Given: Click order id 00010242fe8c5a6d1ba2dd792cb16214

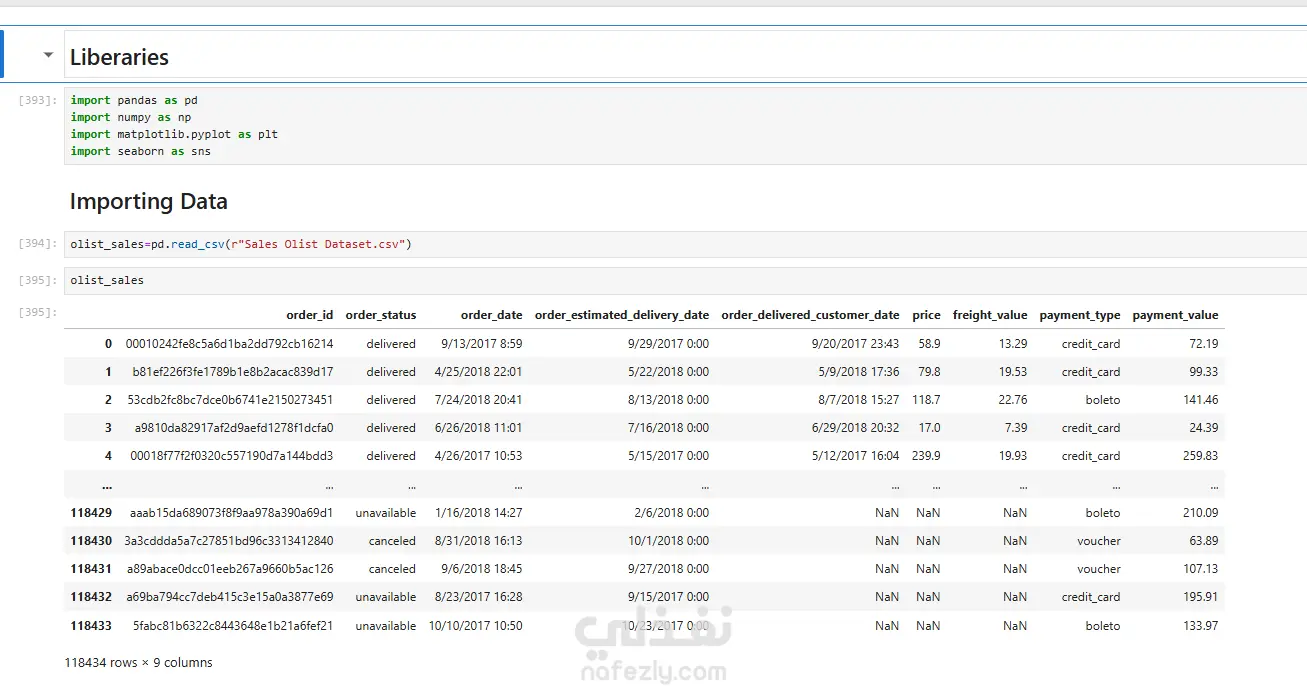Looking at the screenshot, I should [229, 344].
